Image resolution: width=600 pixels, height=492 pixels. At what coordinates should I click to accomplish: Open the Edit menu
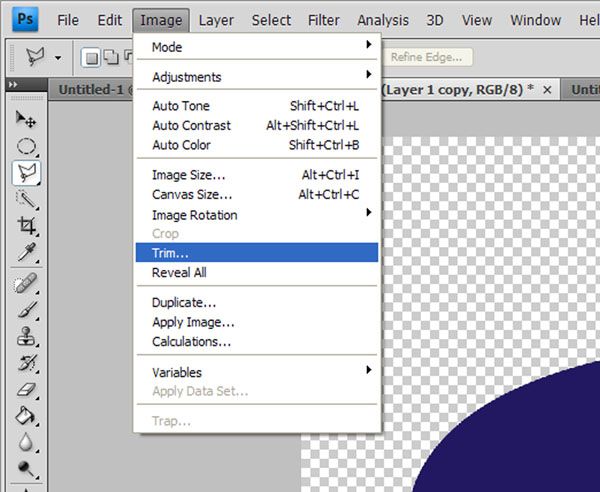coord(109,20)
